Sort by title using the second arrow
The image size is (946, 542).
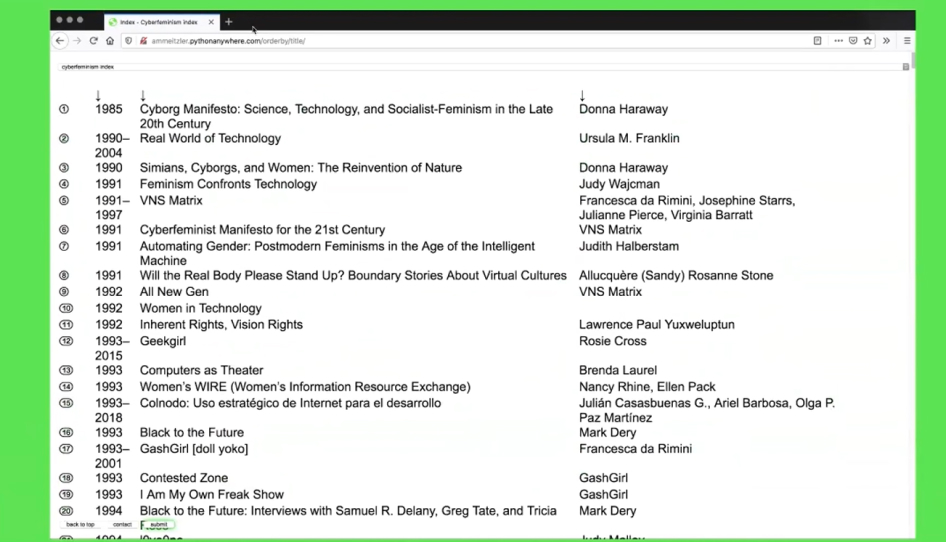point(143,95)
